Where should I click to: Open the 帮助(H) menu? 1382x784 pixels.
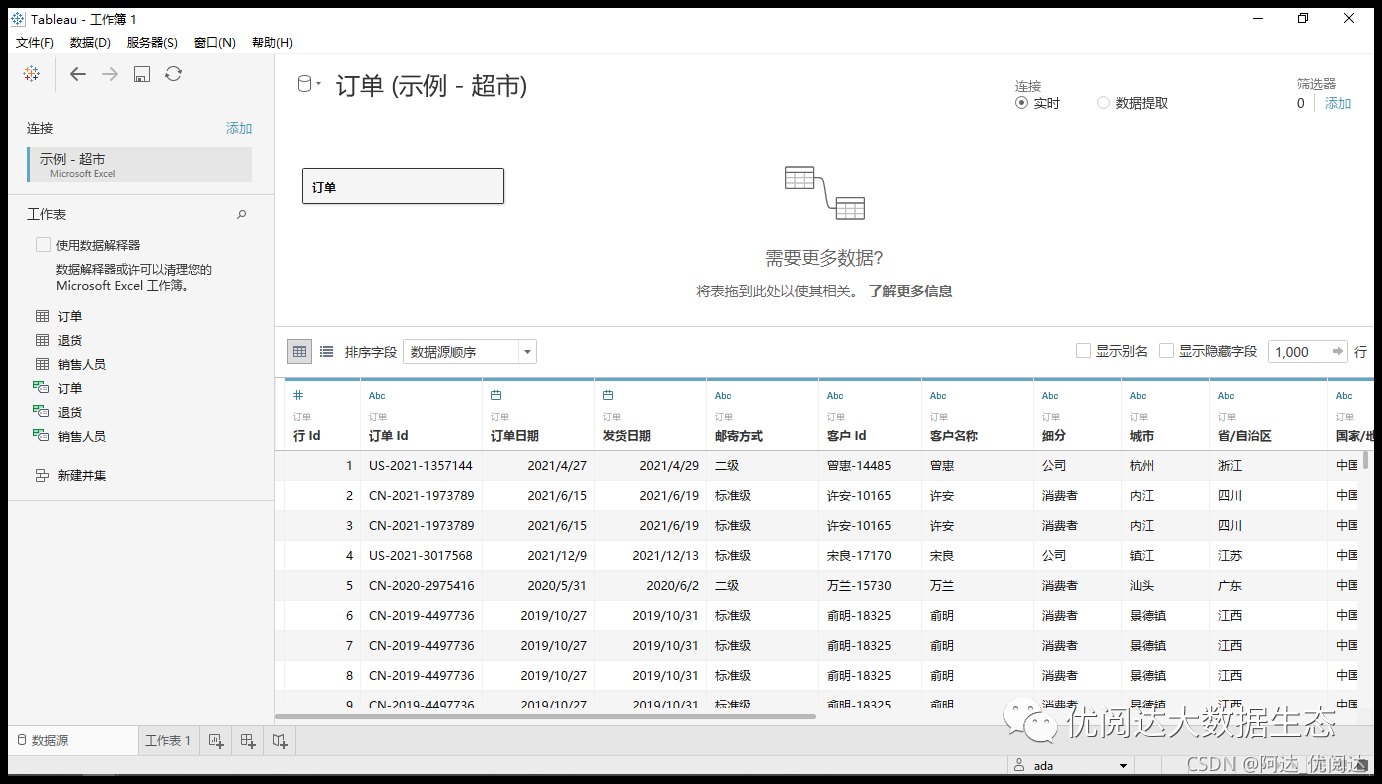pyautogui.click(x=272, y=42)
